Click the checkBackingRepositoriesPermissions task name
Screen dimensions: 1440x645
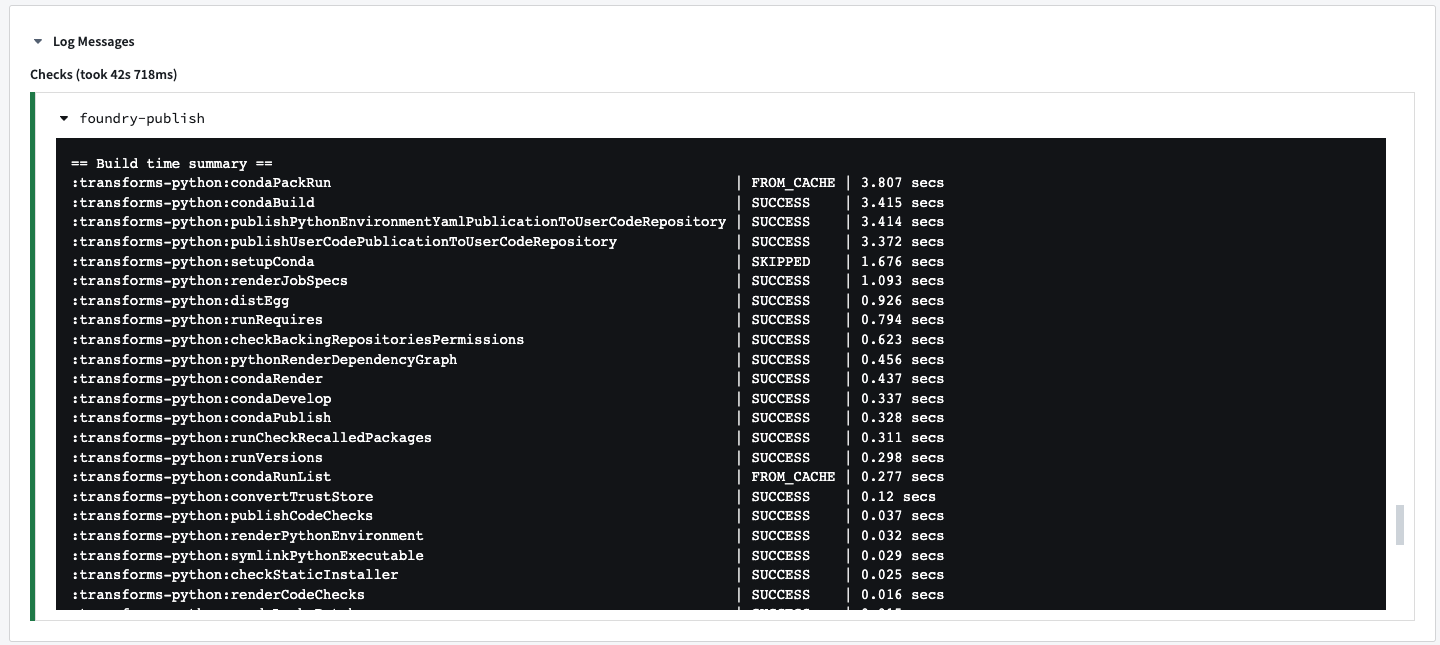(298, 340)
